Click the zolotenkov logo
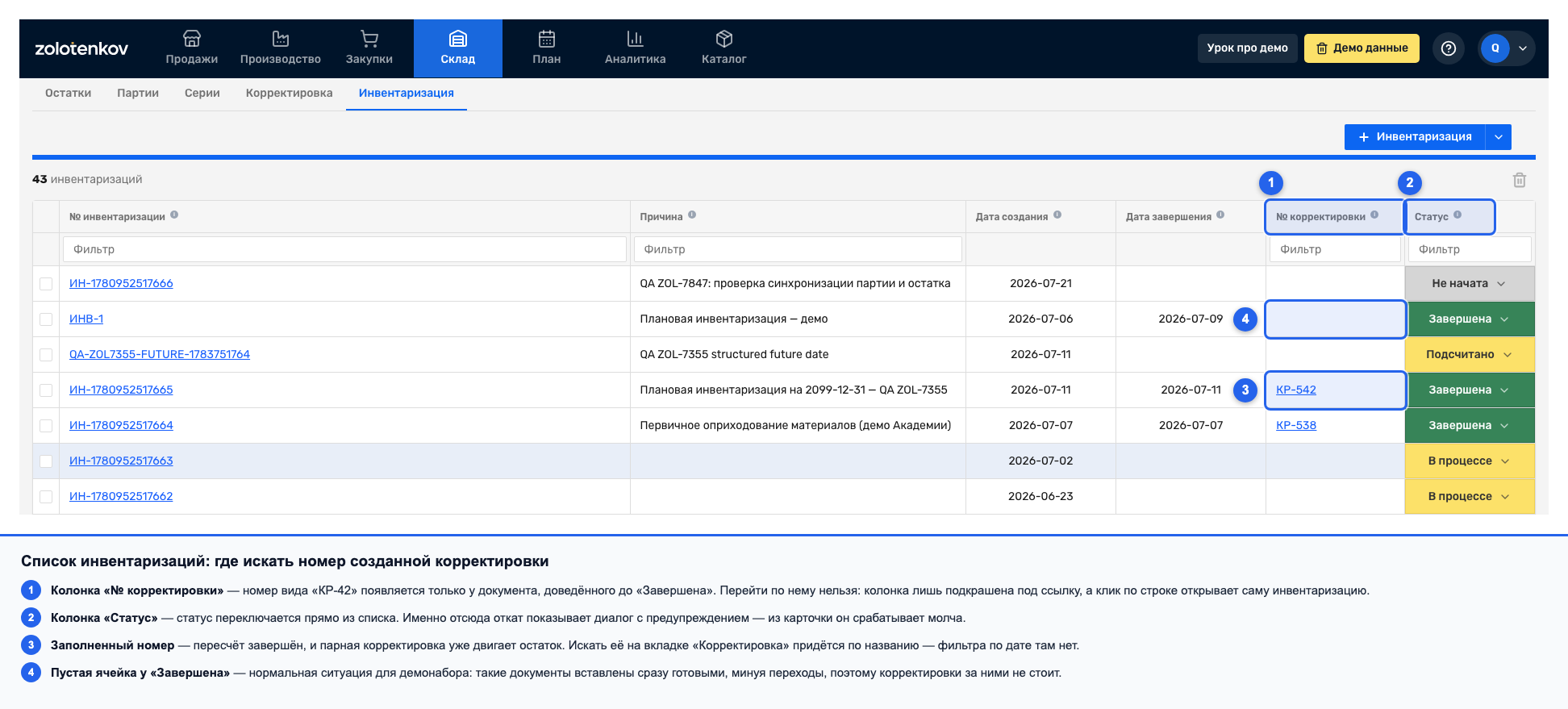This screenshot has height=709, width=1568. point(81,48)
